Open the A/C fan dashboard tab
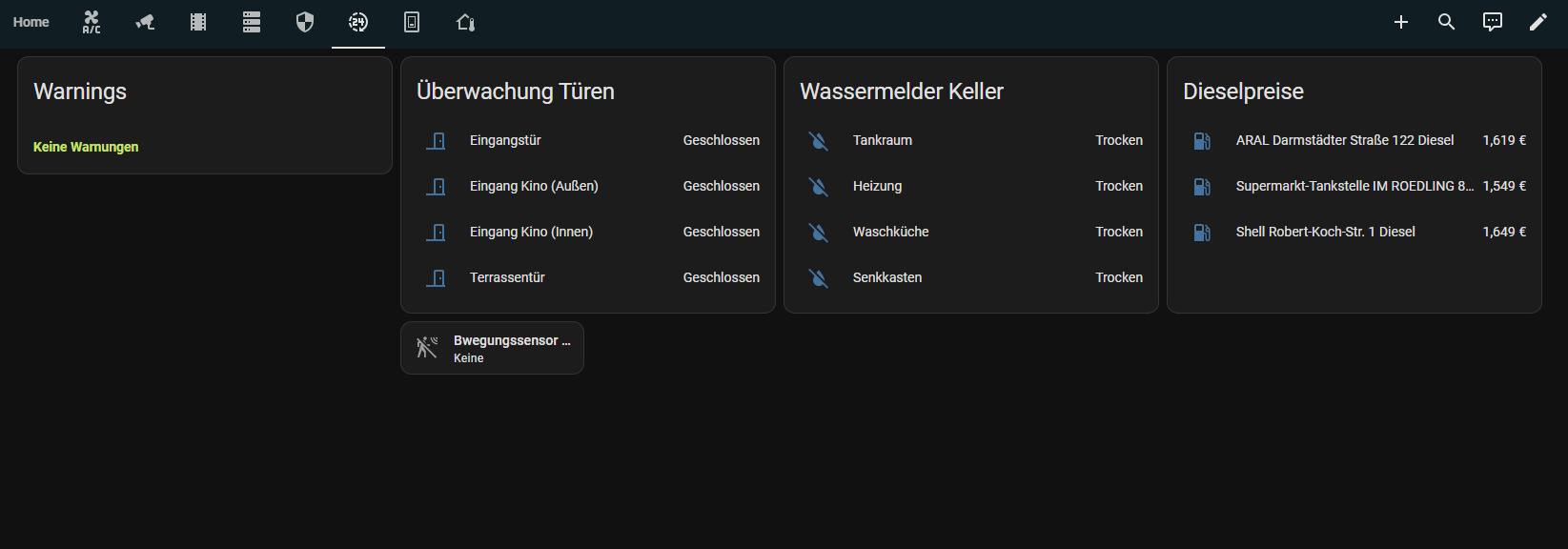This screenshot has width=1568, height=549. [92, 22]
